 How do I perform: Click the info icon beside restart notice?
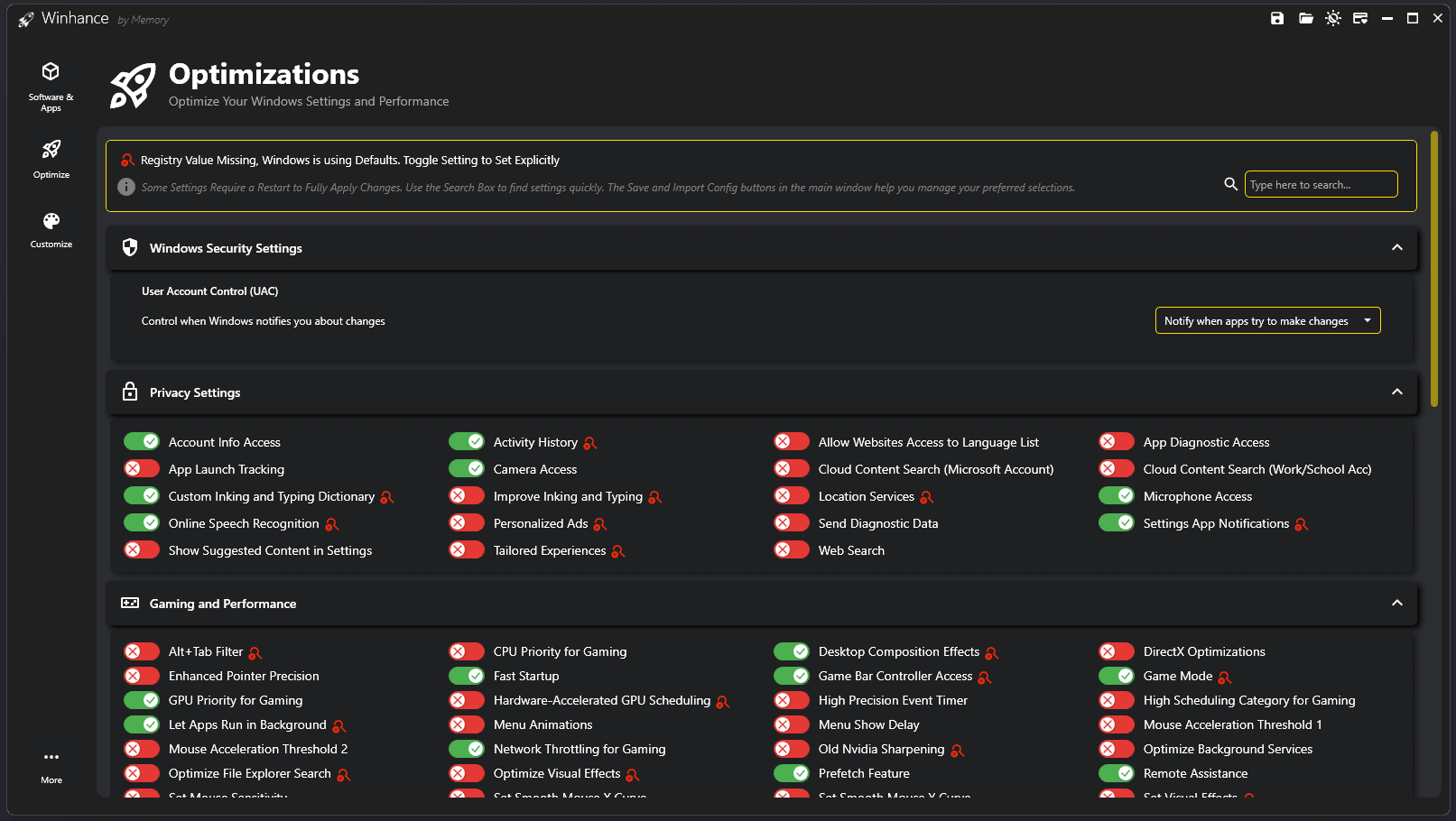(x=126, y=187)
